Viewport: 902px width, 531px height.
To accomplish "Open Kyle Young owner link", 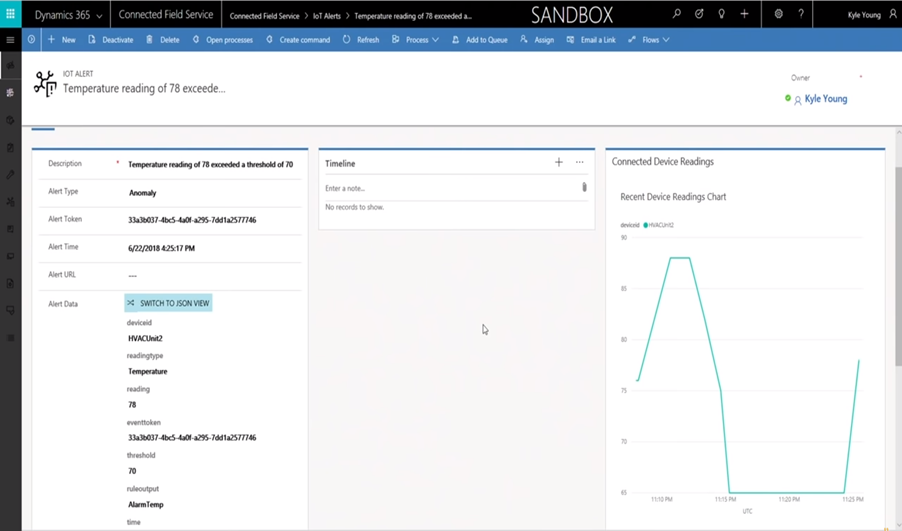I will point(825,99).
